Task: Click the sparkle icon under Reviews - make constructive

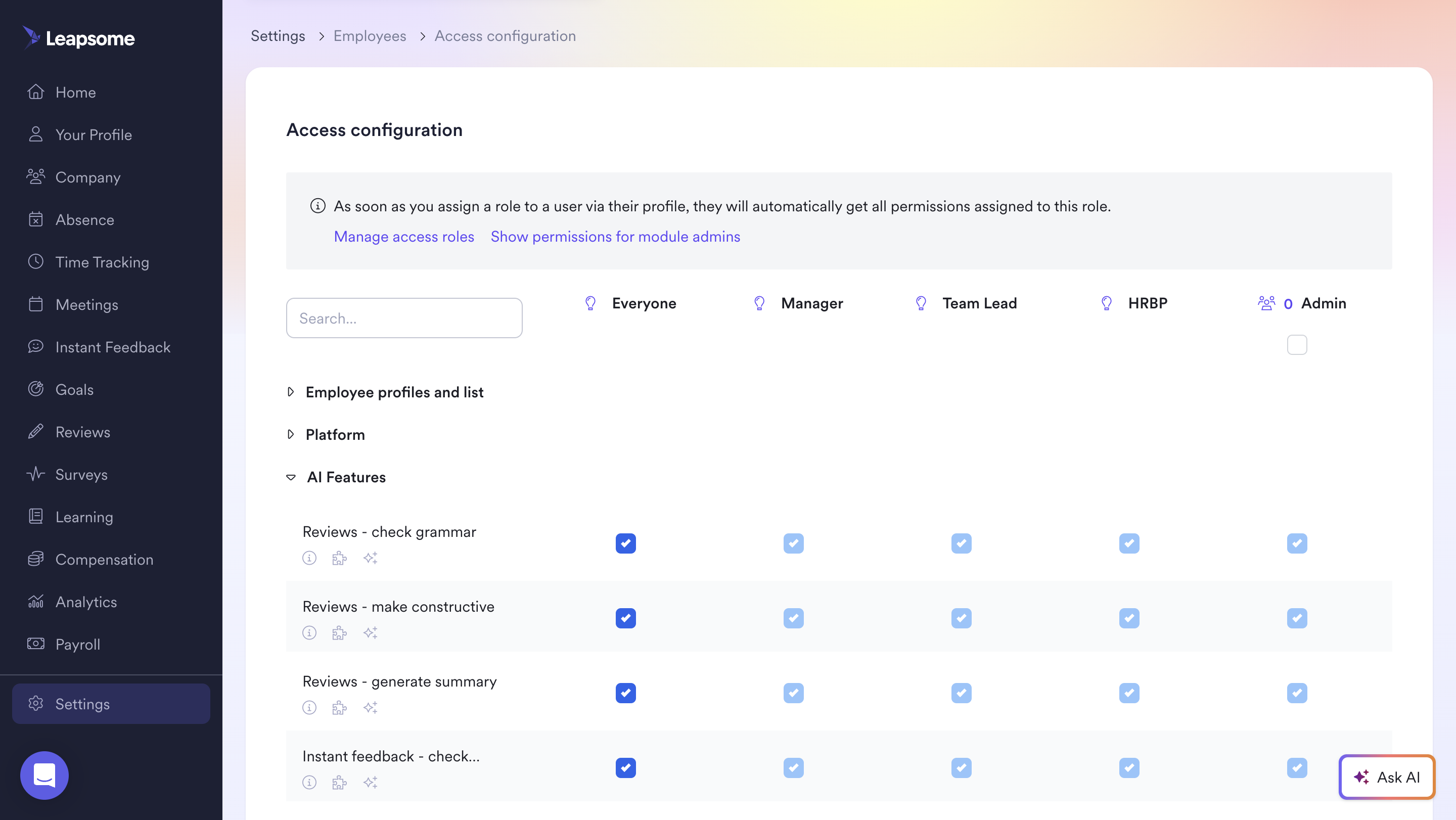Action: click(x=370, y=633)
